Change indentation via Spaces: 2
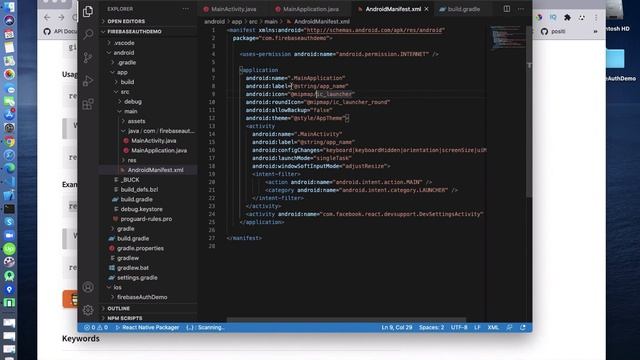This screenshot has height=360, width=640. tap(431, 327)
